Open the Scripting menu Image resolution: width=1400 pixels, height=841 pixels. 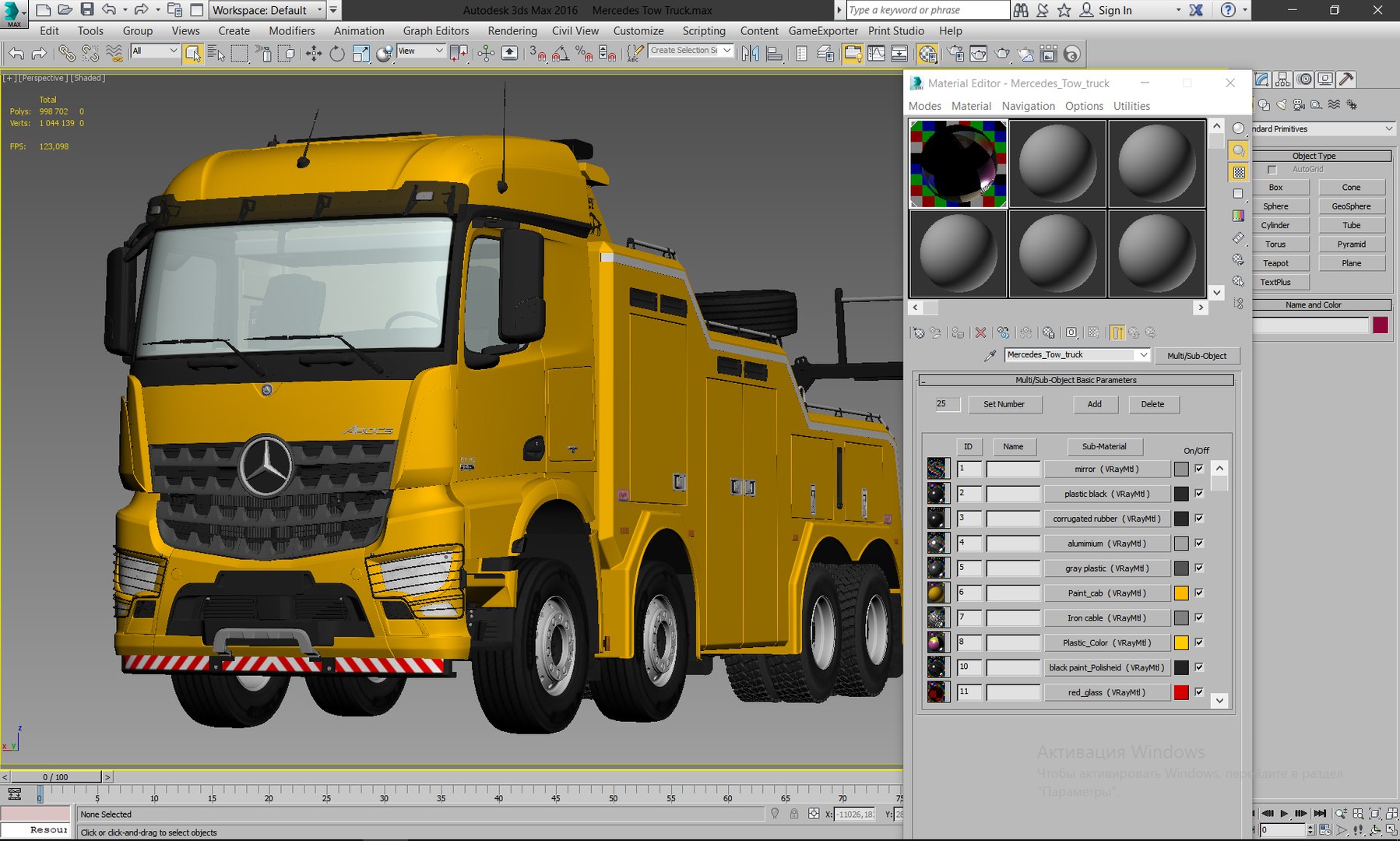click(704, 30)
